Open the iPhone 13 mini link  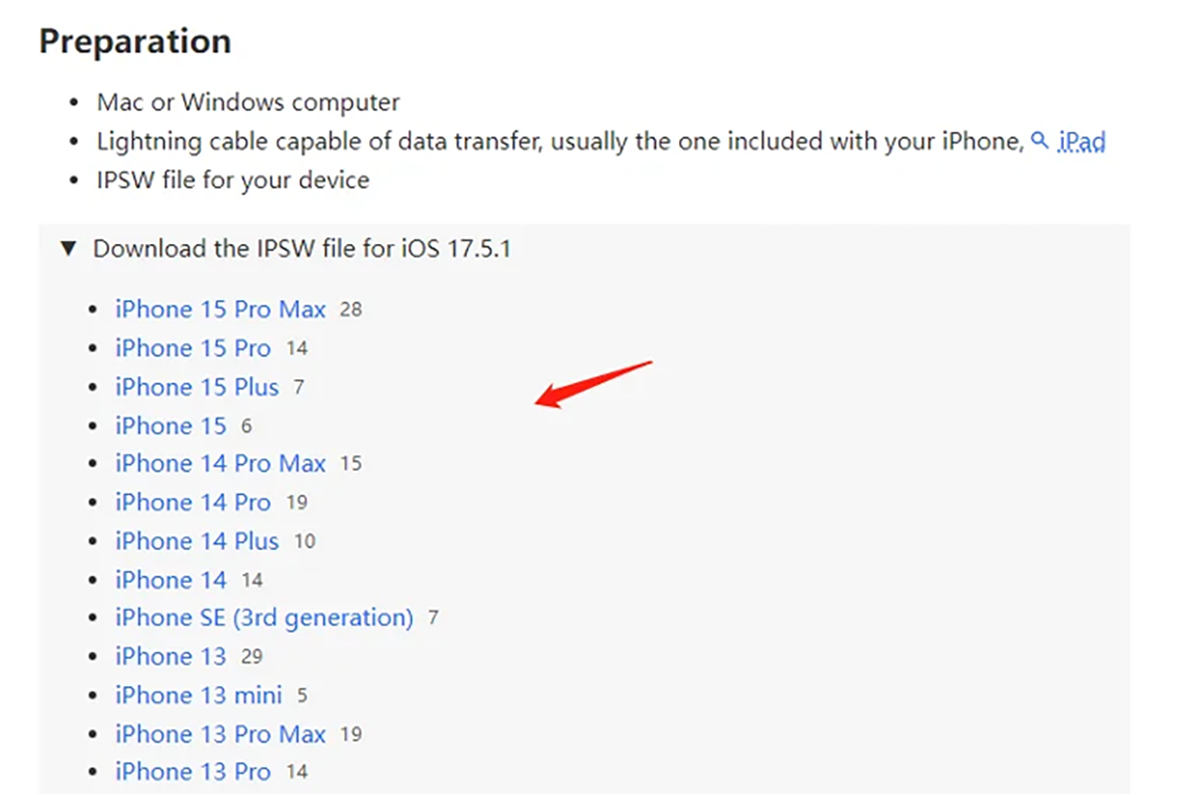point(197,694)
